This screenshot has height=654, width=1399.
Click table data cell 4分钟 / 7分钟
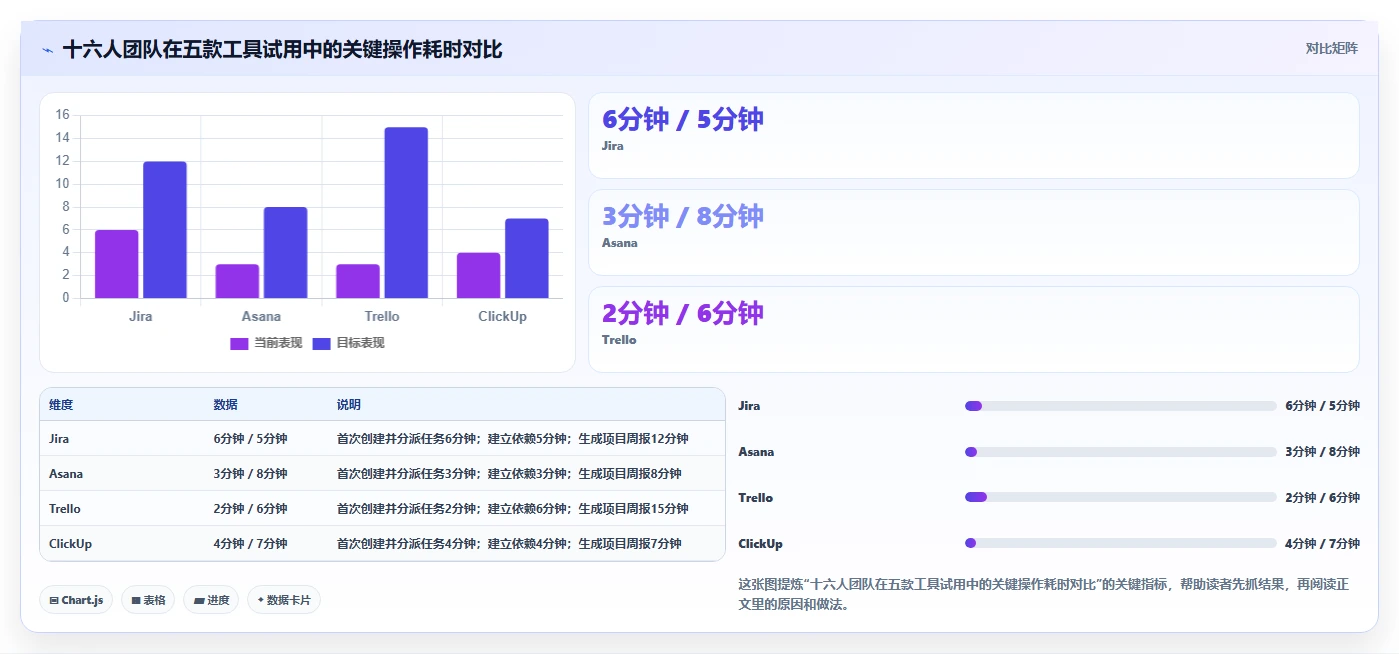[250, 544]
